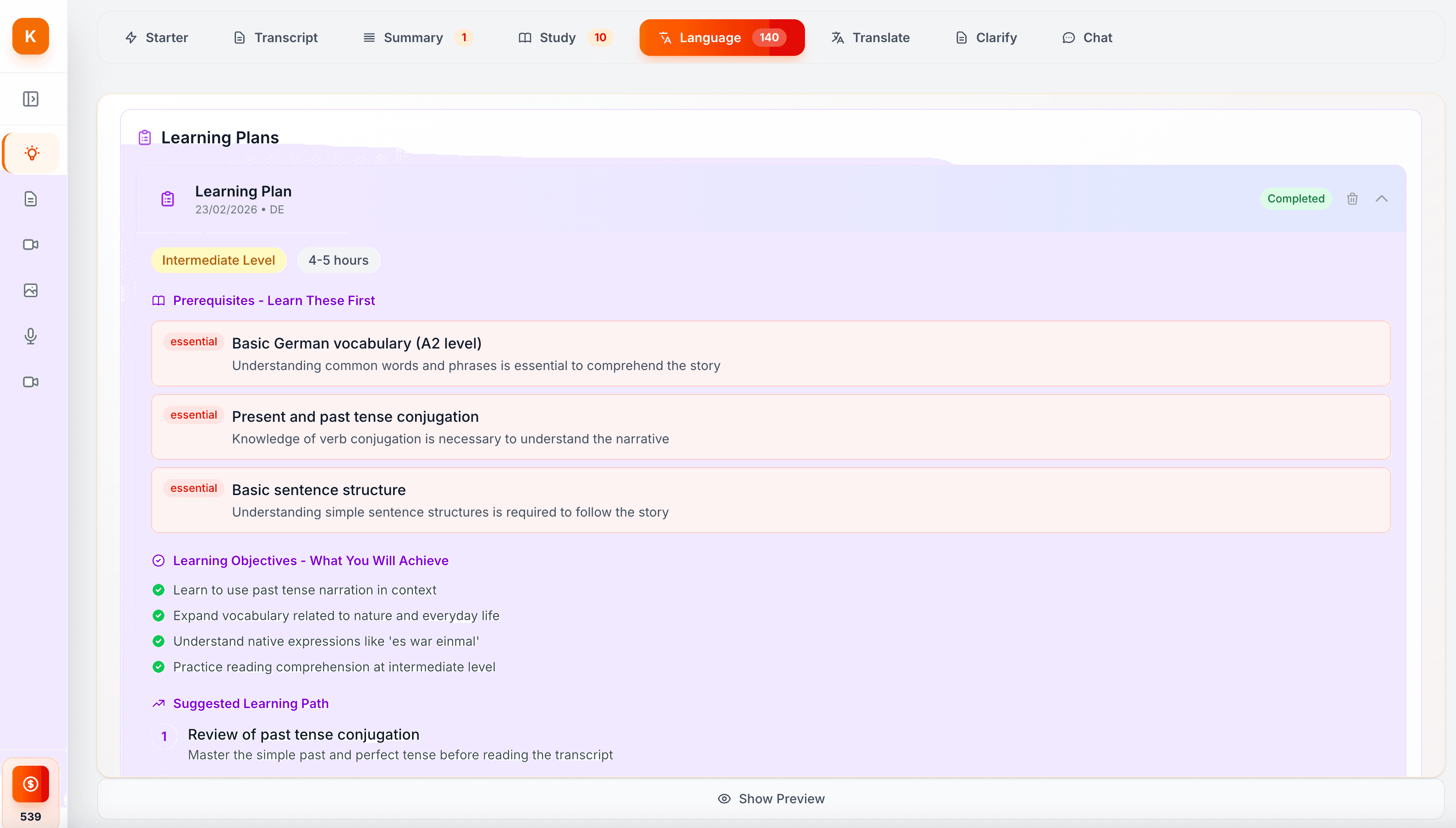This screenshot has height=828, width=1456.
Task: Toggle the checkmark beside 'Practice reading comprehension'
Action: pos(159,666)
